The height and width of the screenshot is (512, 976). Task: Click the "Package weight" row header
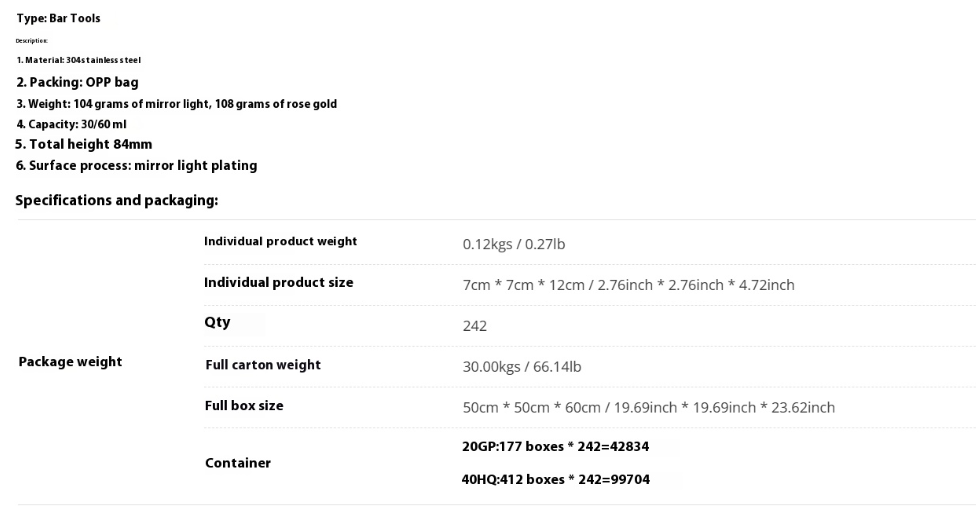(70, 362)
